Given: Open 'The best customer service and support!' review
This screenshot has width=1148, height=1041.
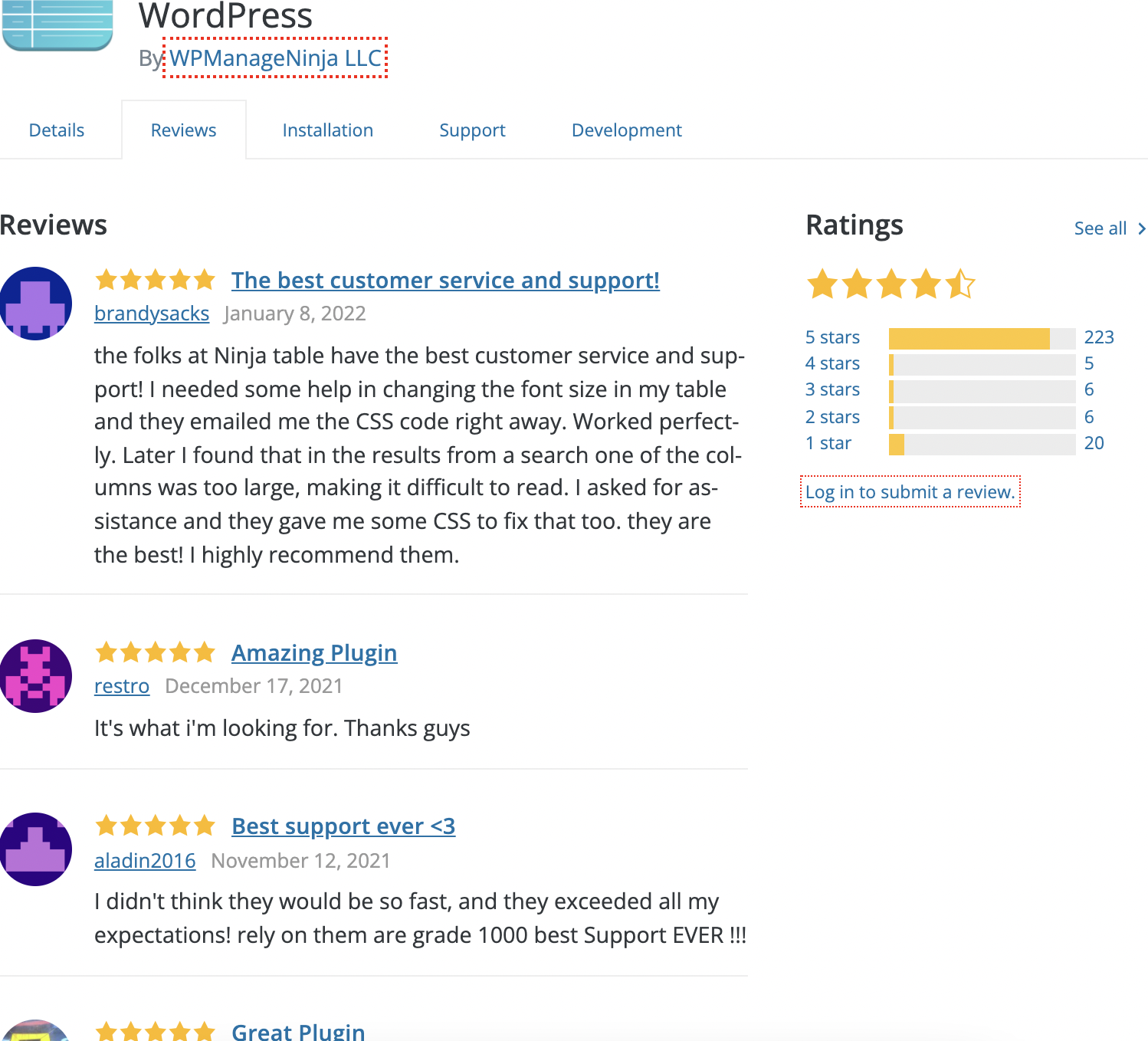Looking at the screenshot, I should pos(445,281).
